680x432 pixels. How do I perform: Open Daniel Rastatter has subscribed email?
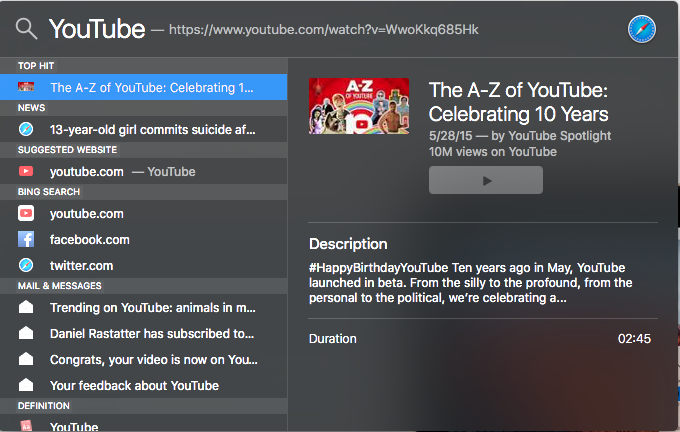[x=144, y=334]
